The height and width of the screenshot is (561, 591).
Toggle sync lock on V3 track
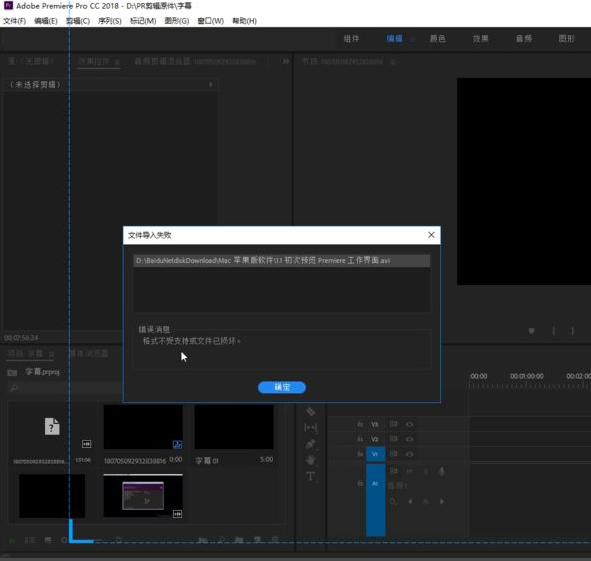pyautogui.click(x=393, y=424)
